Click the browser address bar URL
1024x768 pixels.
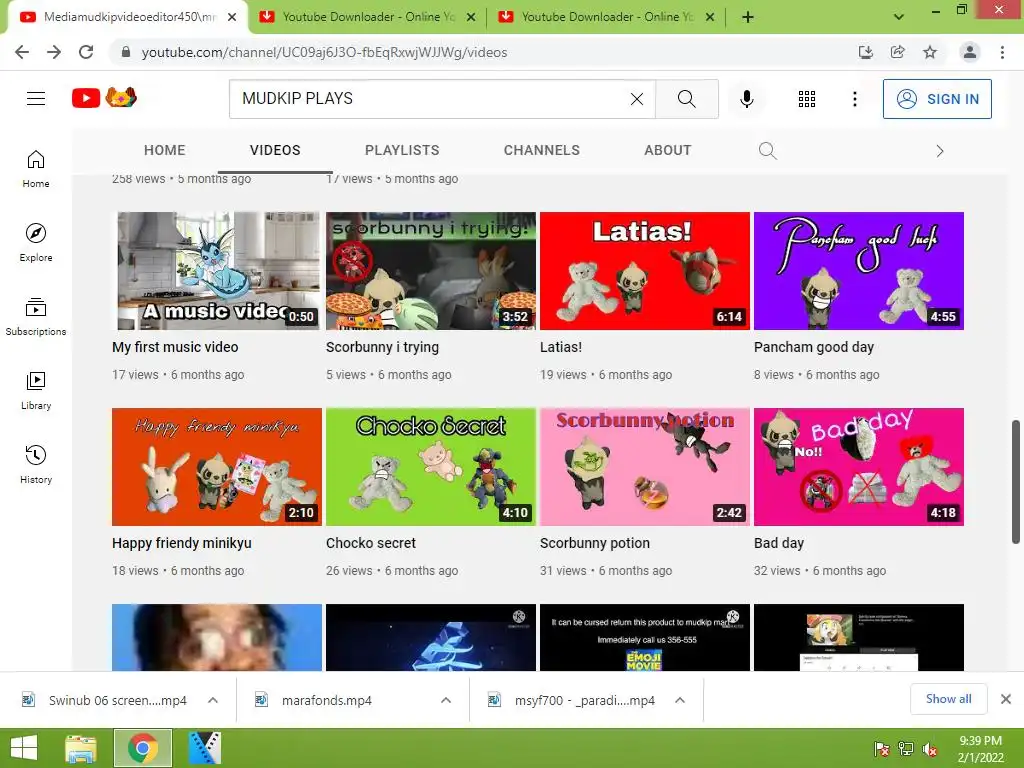pyautogui.click(x=325, y=52)
